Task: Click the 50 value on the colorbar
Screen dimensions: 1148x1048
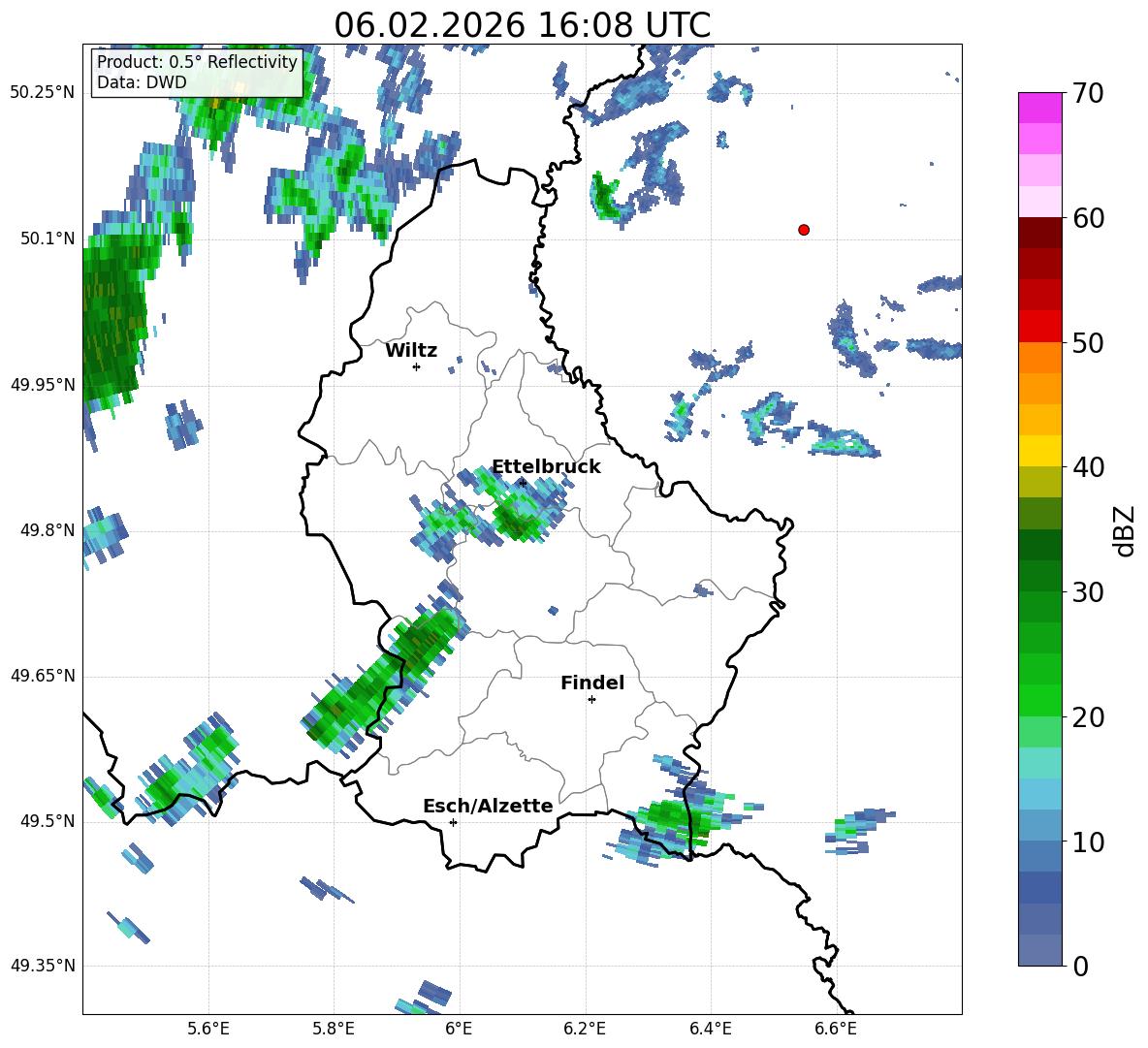Action: point(1087,343)
